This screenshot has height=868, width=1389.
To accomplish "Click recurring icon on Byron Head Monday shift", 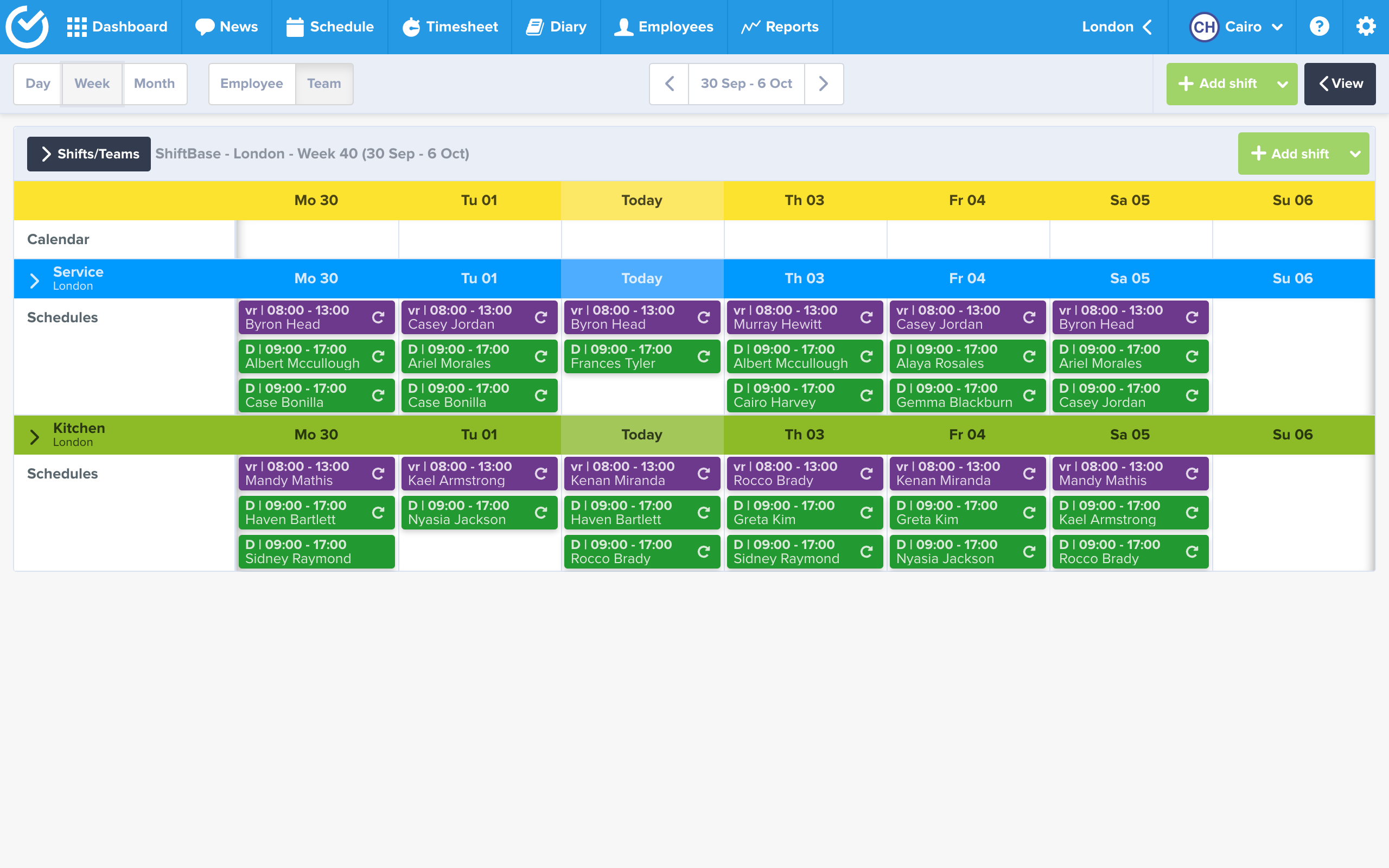I will click(x=378, y=317).
